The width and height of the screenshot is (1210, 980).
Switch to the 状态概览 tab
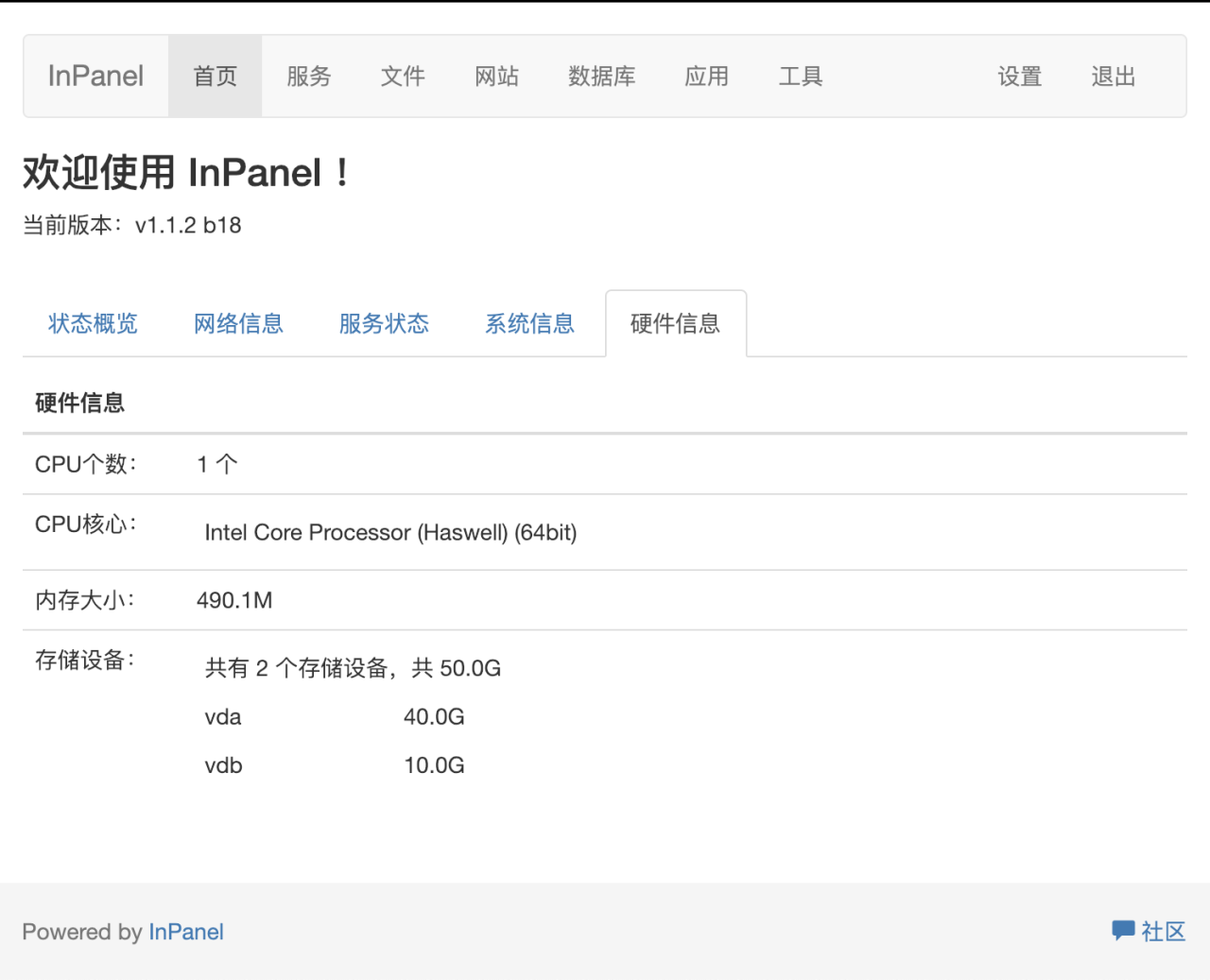pos(92,323)
